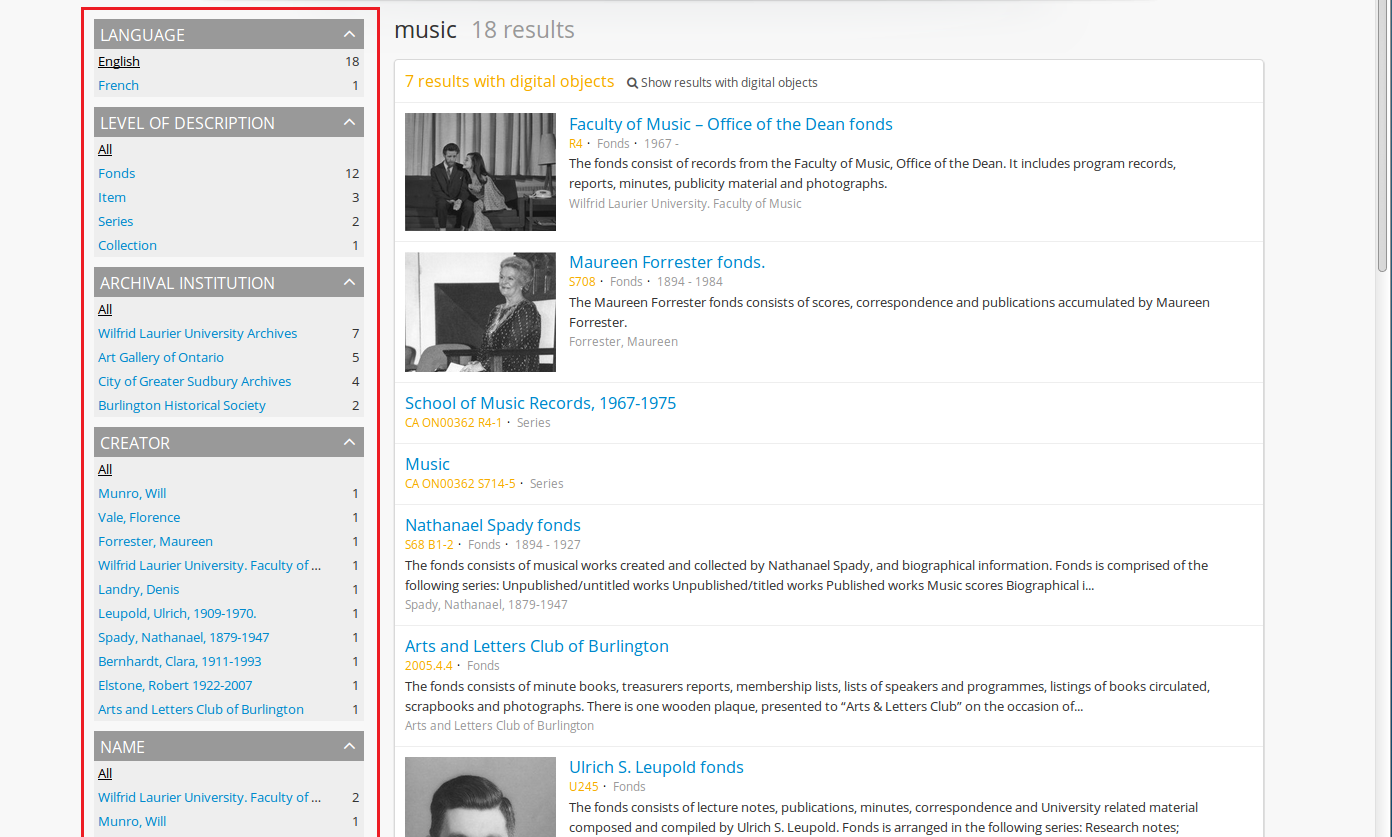The image size is (1392, 837).
Task: Filter by Fonds level of description
Action: click(x=116, y=174)
